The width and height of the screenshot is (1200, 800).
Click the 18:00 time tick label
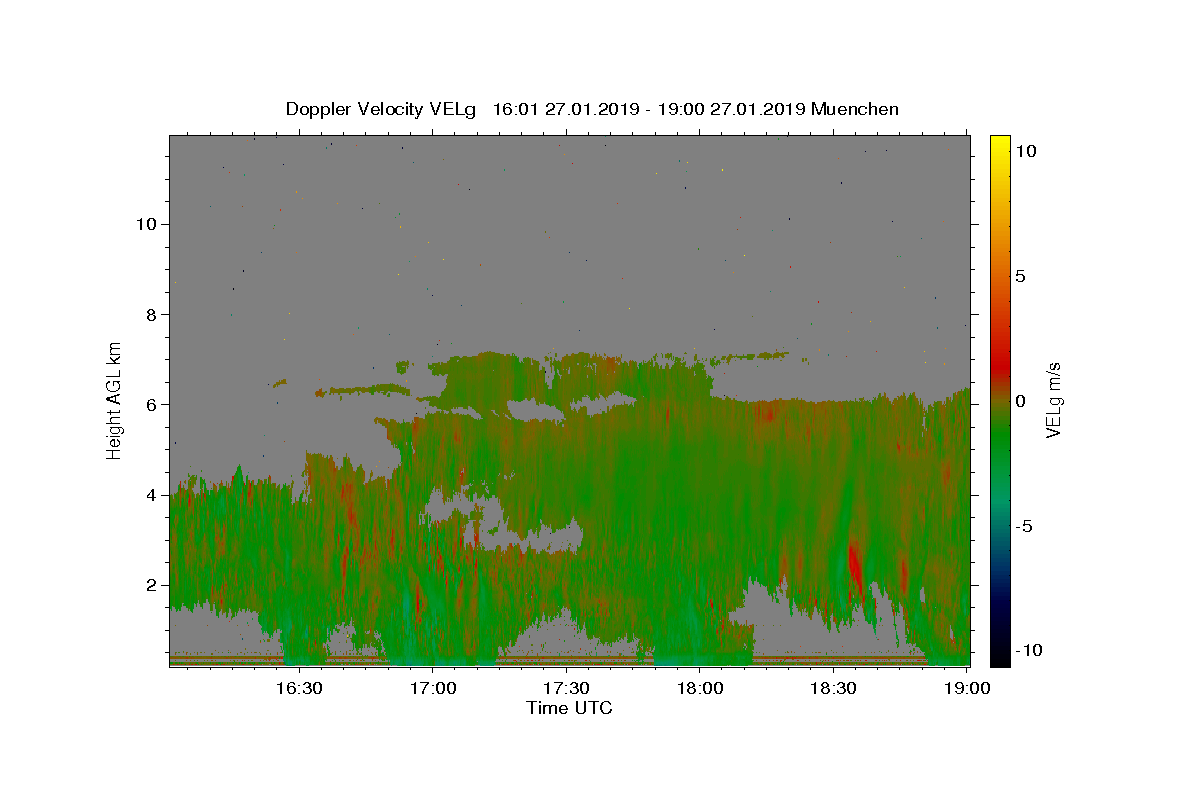pos(700,688)
